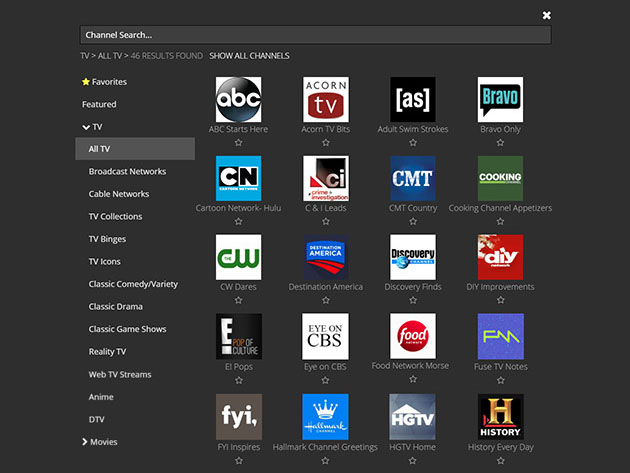Click the Bravo channel logo

coord(500,99)
